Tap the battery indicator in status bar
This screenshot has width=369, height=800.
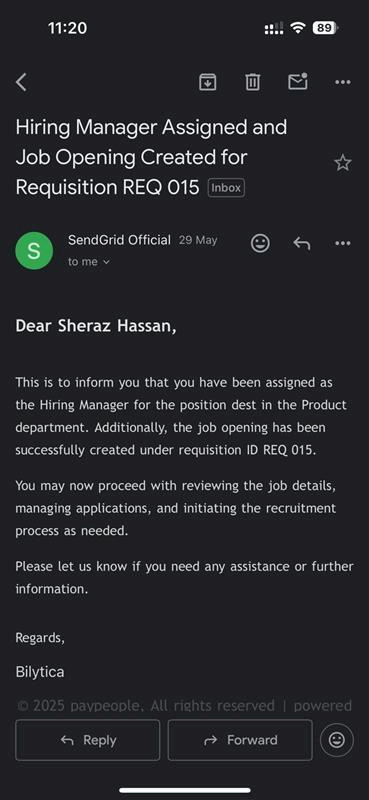tap(325, 28)
